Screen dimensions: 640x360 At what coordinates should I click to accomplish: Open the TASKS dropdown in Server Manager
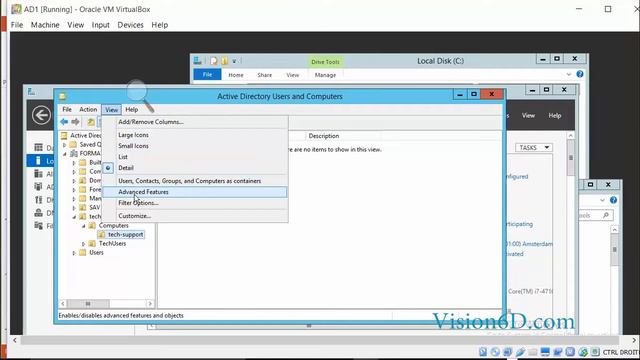point(534,147)
